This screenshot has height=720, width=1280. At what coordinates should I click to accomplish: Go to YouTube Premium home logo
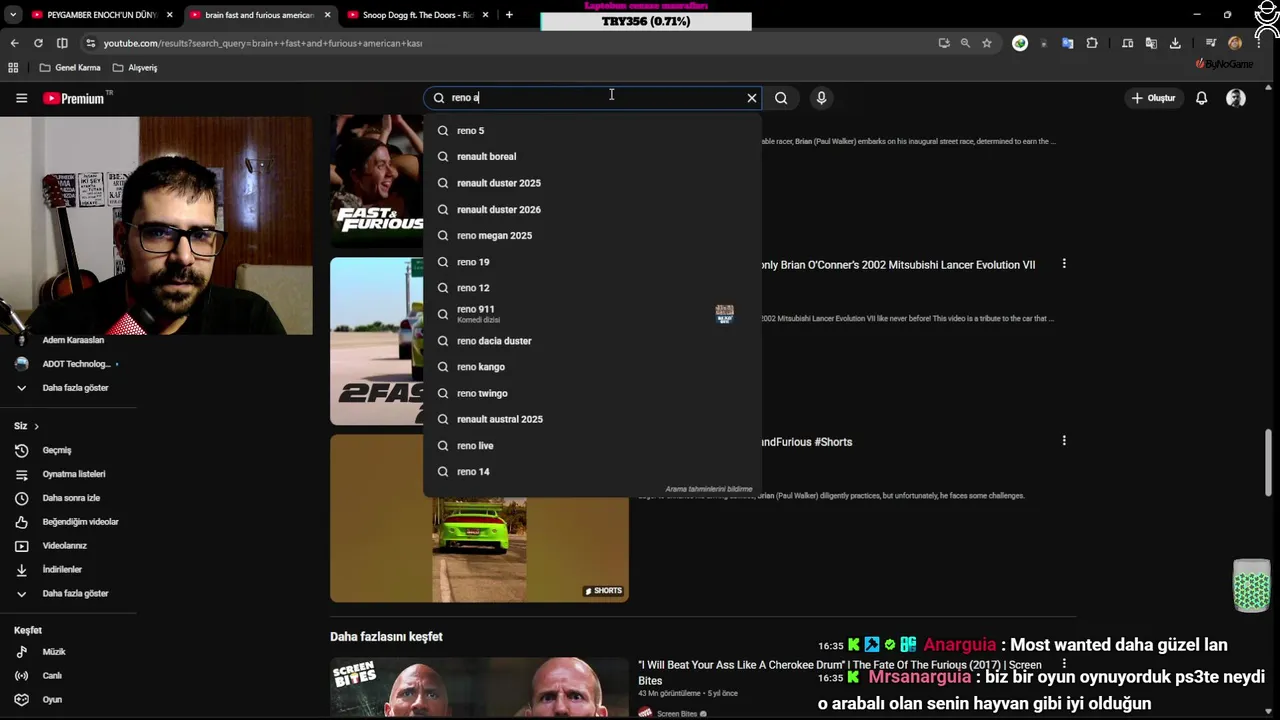pyautogui.click(x=73, y=98)
